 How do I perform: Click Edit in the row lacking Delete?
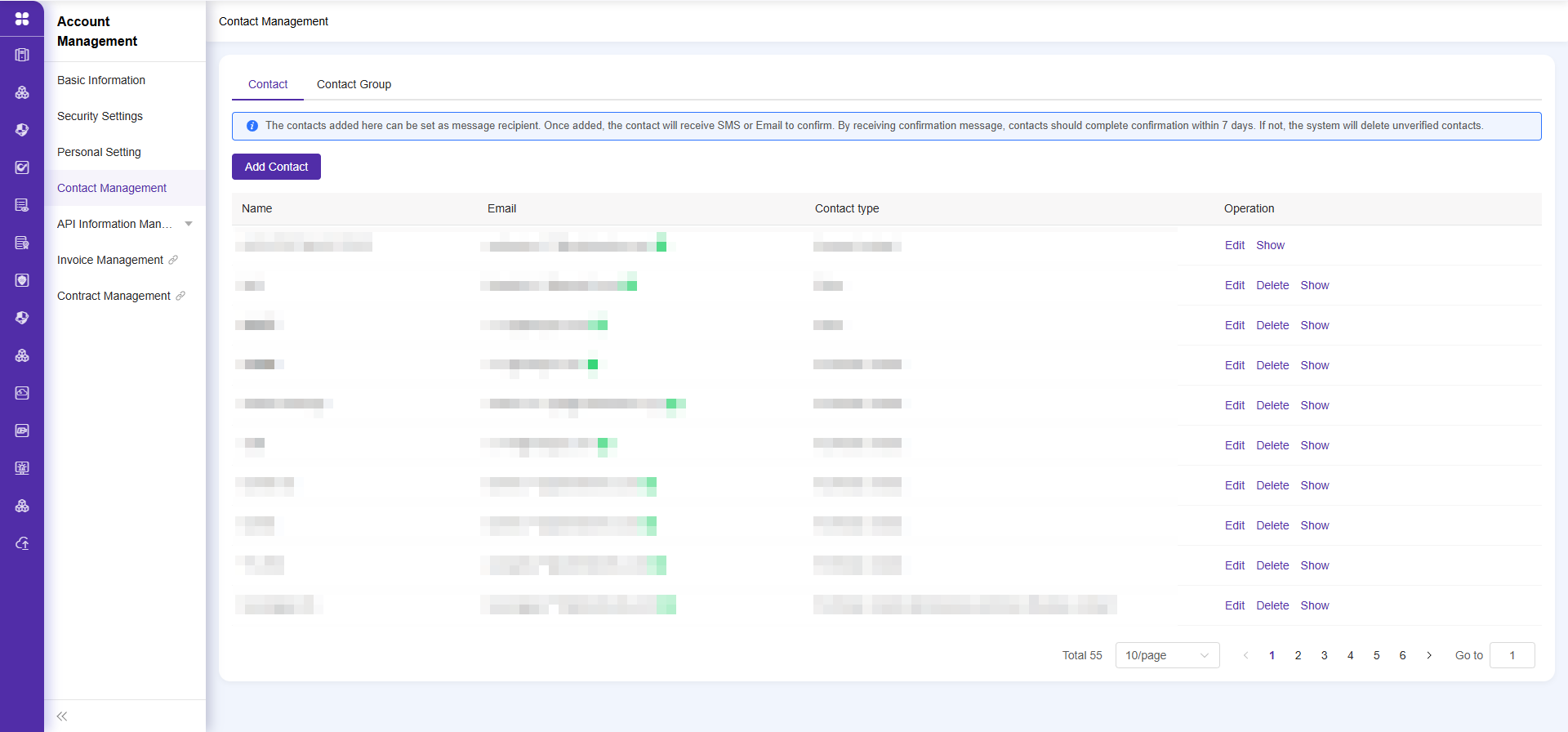click(x=1235, y=245)
